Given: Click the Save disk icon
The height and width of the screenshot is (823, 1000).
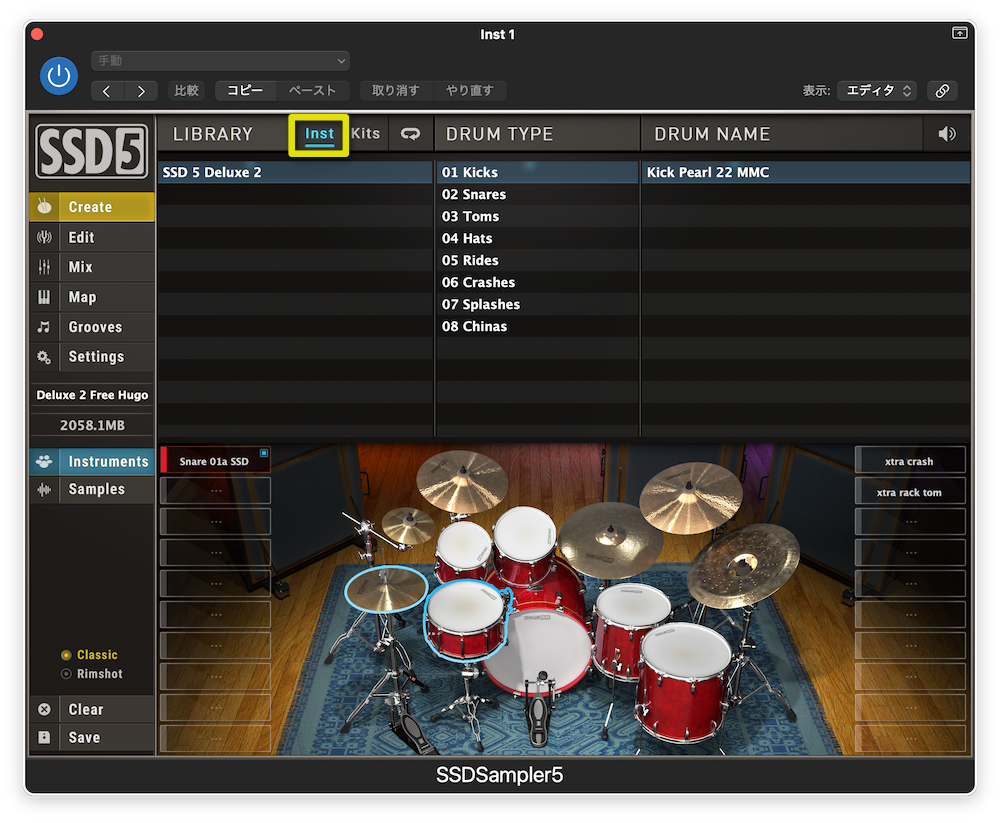Looking at the screenshot, I should click(x=44, y=738).
